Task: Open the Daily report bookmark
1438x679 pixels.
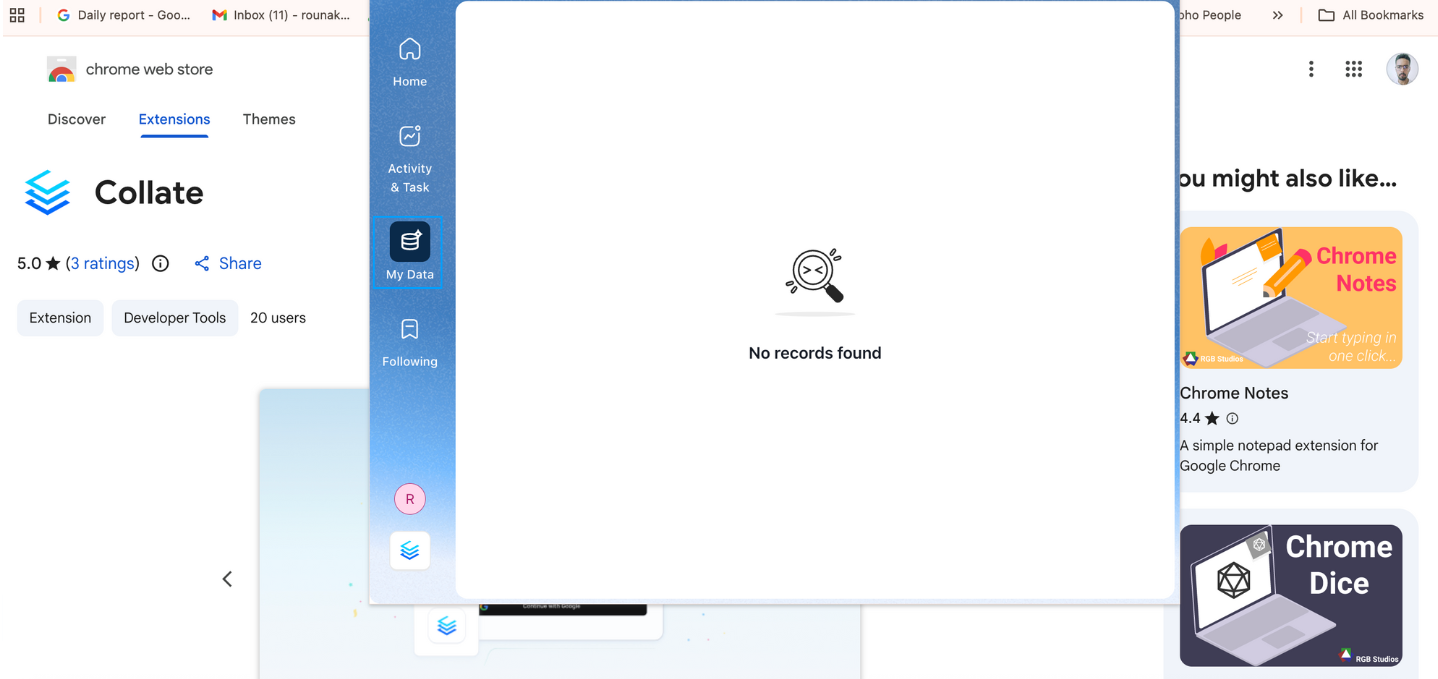Action: point(123,15)
